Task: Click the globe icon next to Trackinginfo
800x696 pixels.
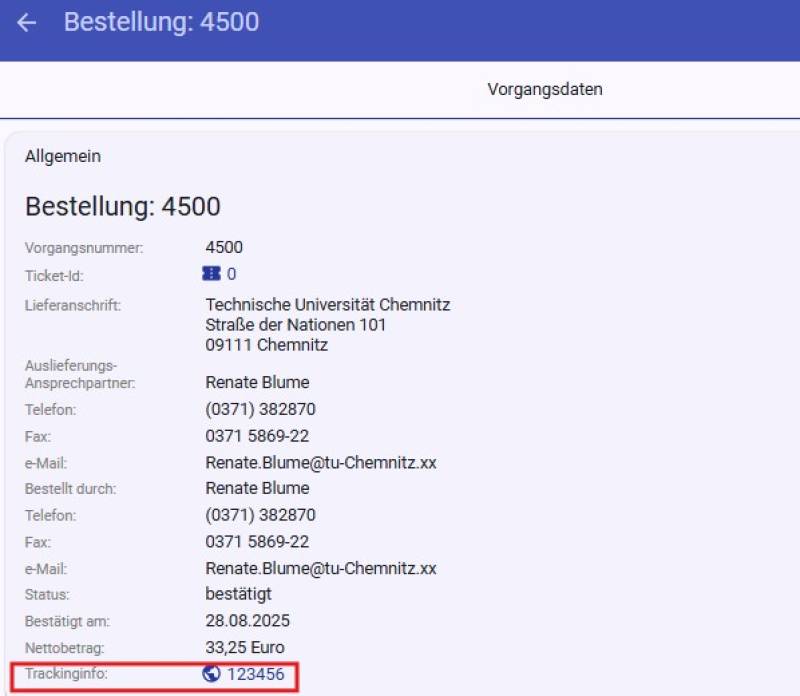Action: pos(211,674)
